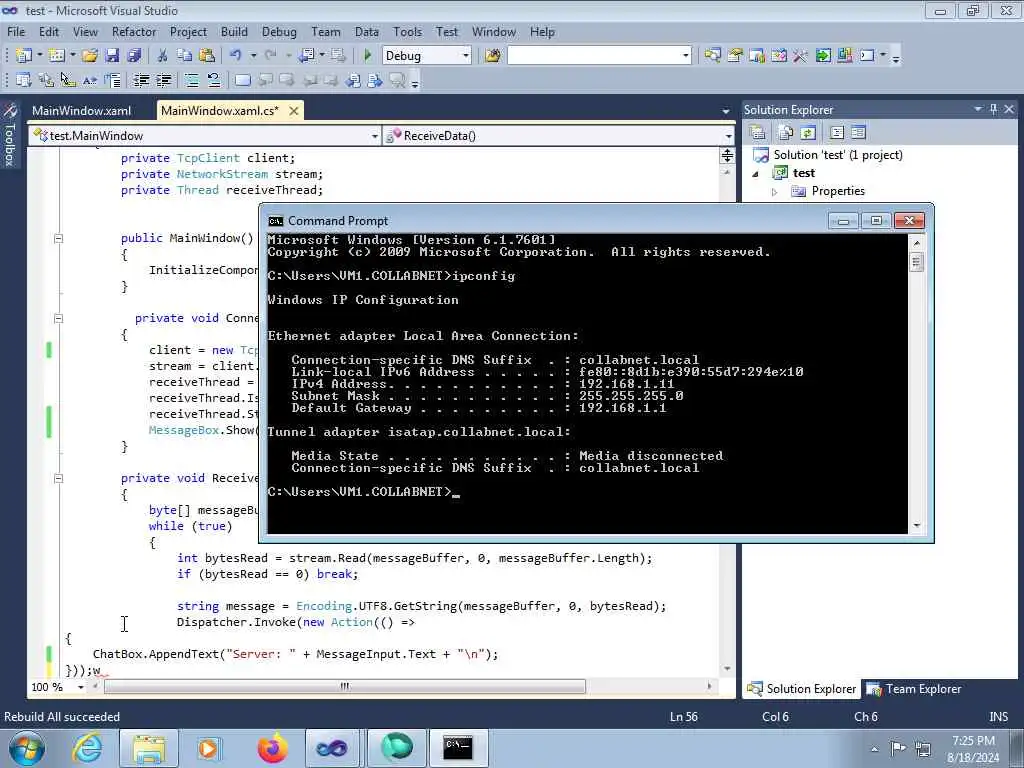The height and width of the screenshot is (768, 1024).
Task: Click the Command Prompt taskbar button
Action: [457, 748]
